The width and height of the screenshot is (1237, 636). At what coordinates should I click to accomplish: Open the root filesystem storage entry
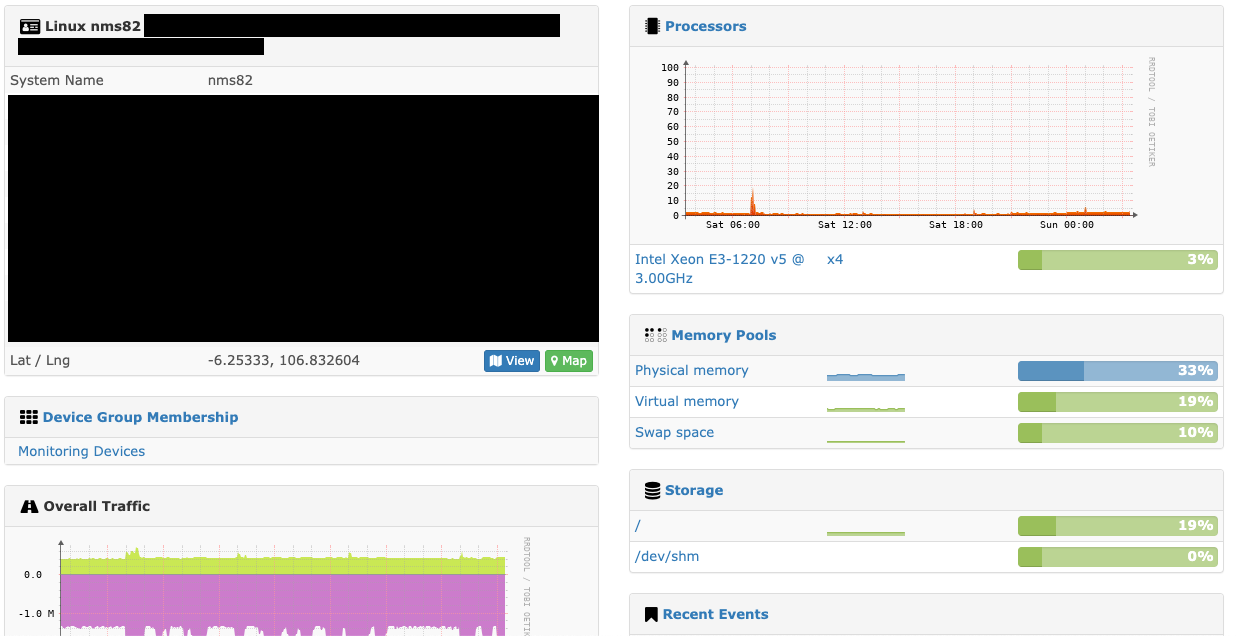tap(636, 525)
